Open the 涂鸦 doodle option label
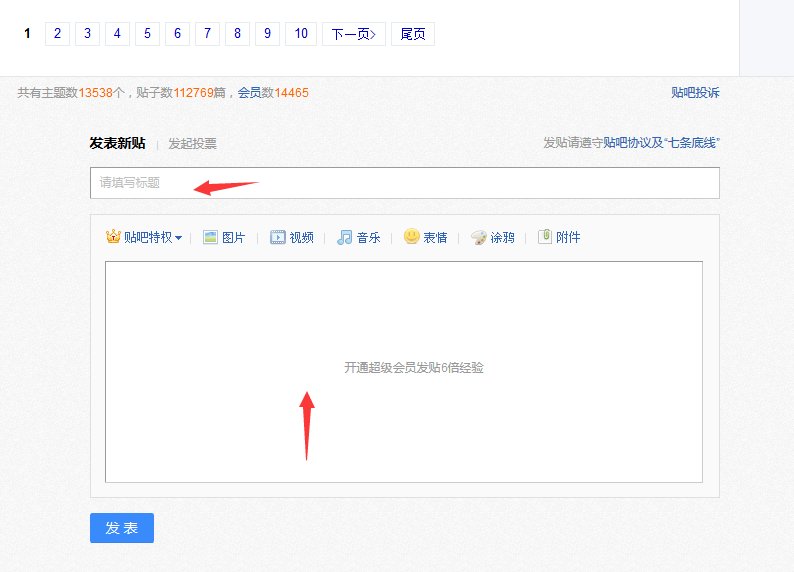Viewport: 794px width, 572px height. coord(502,237)
